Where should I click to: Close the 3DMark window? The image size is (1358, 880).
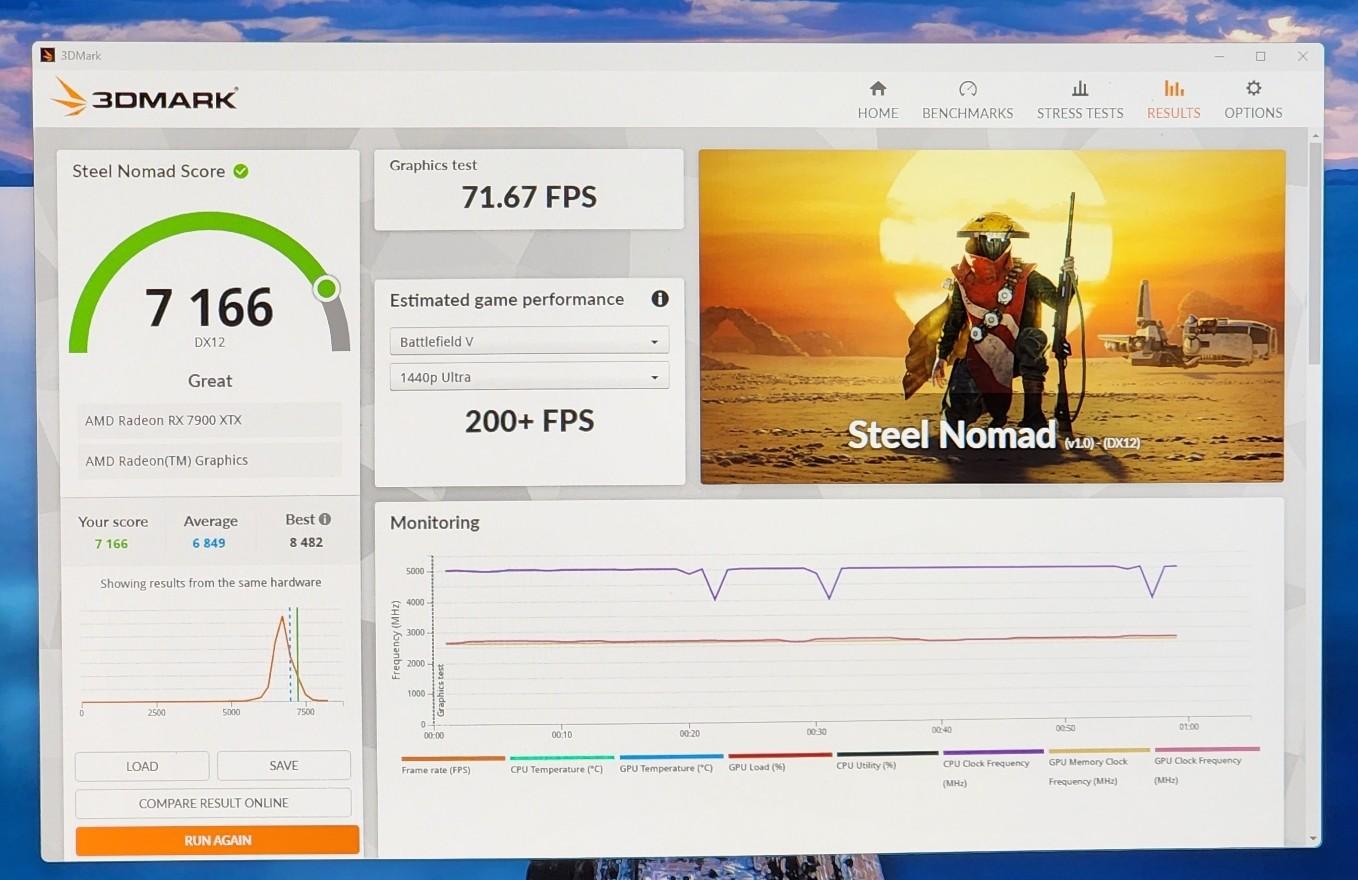(x=1302, y=56)
